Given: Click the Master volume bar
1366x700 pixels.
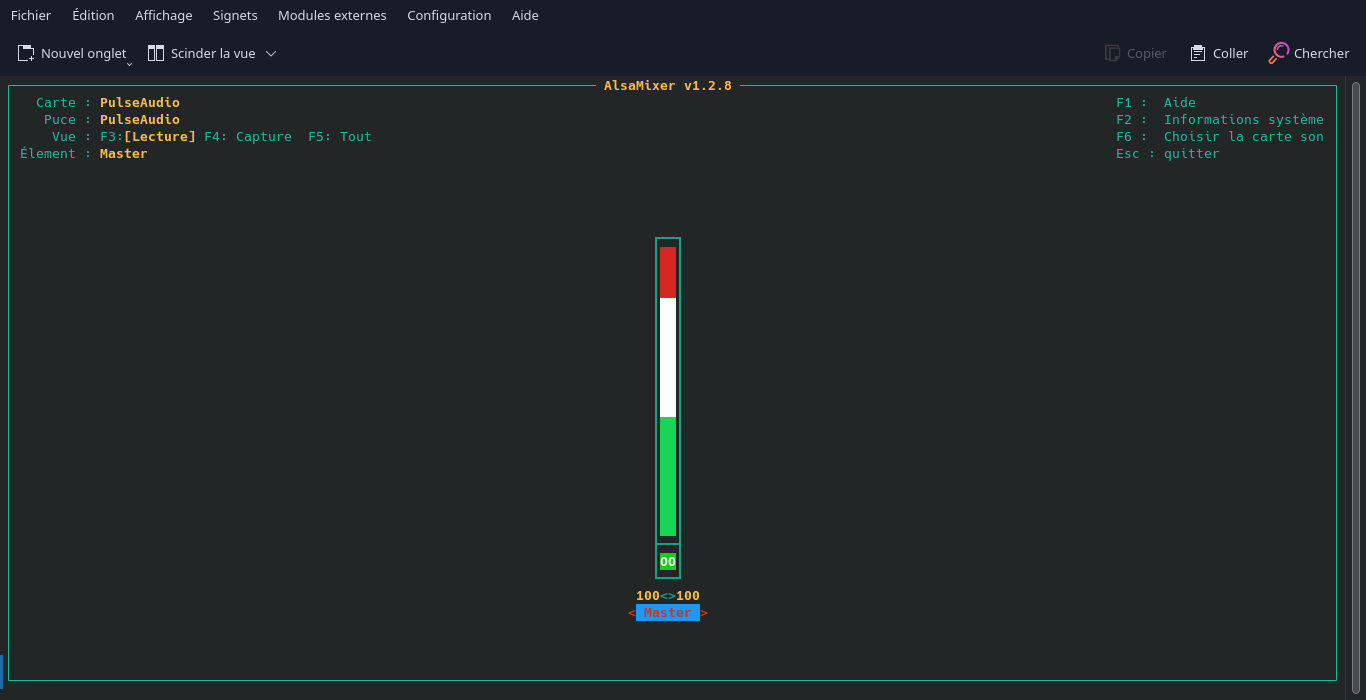Looking at the screenshot, I should coord(668,391).
